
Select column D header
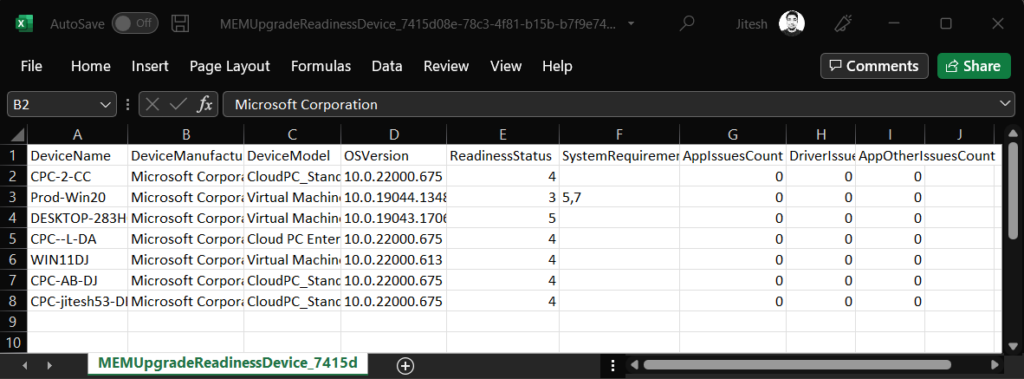(394, 135)
